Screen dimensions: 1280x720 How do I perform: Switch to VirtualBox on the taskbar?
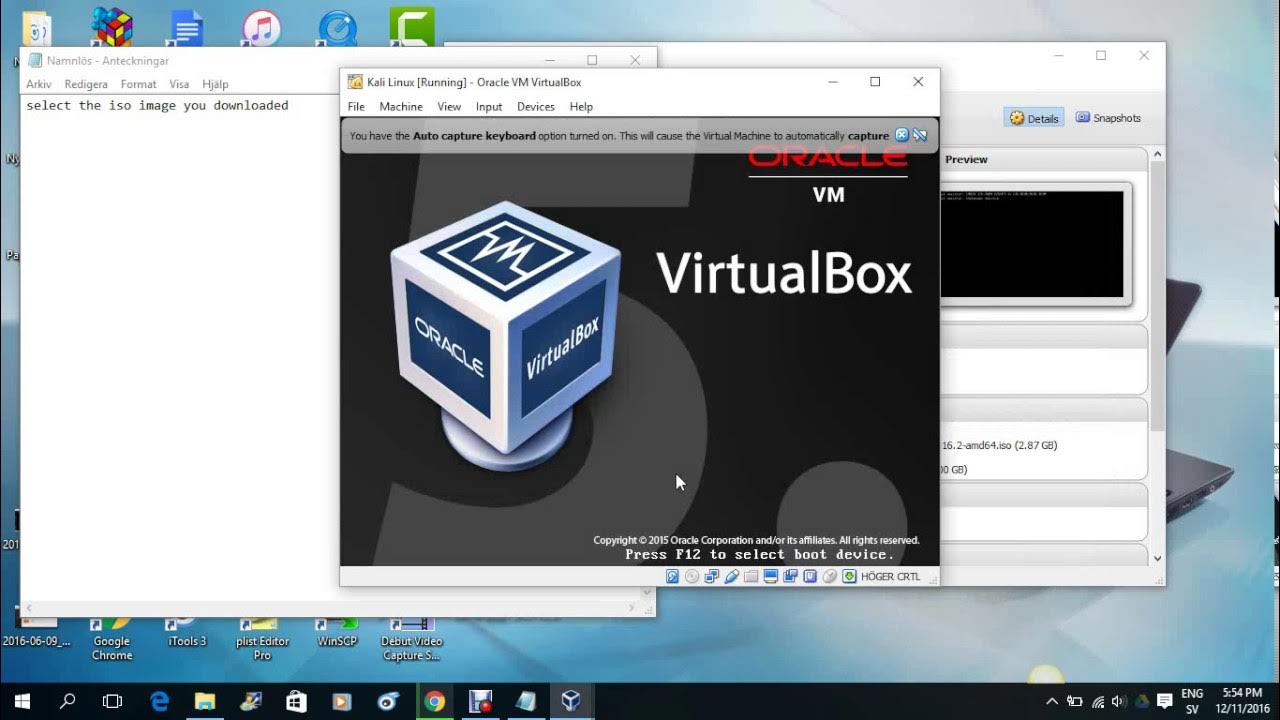571,701
